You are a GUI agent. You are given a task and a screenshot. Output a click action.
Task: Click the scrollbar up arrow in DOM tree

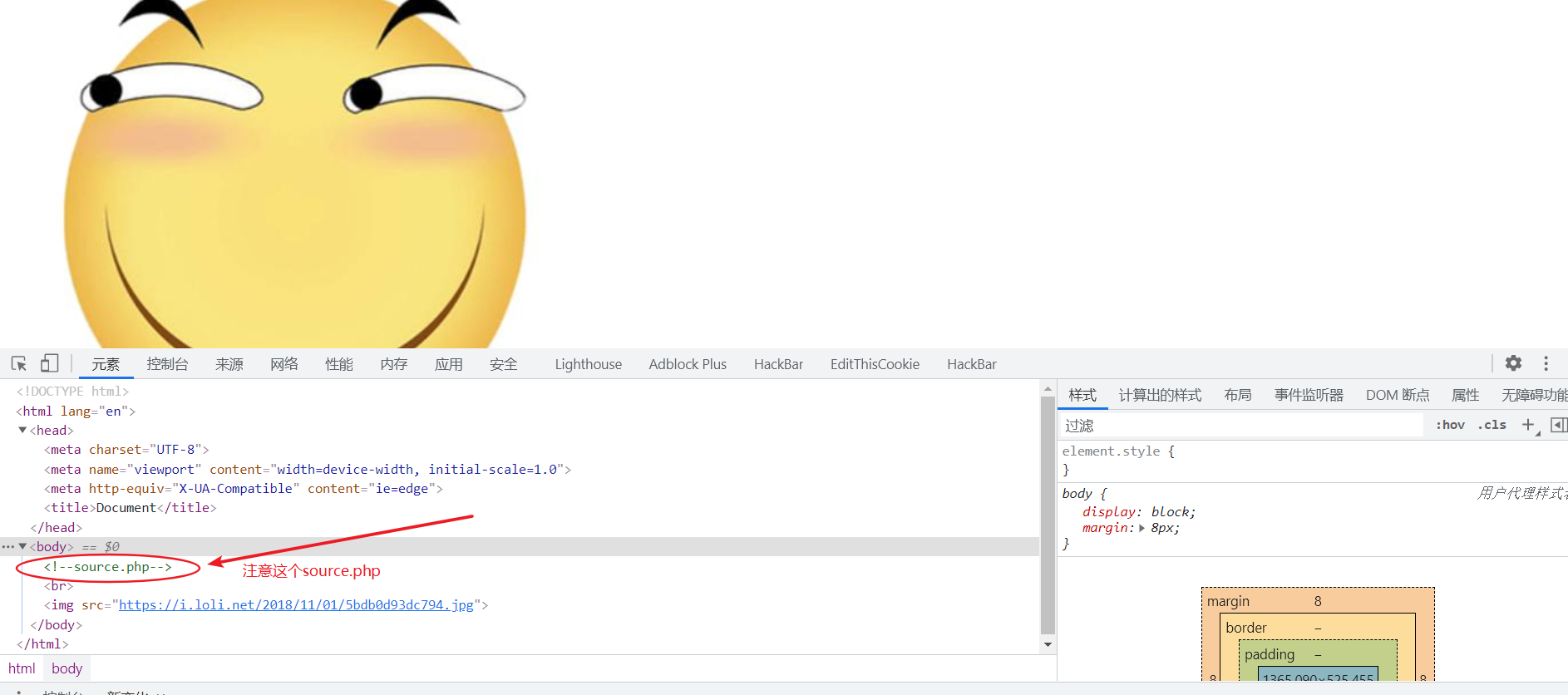[x=1048, y=388]
